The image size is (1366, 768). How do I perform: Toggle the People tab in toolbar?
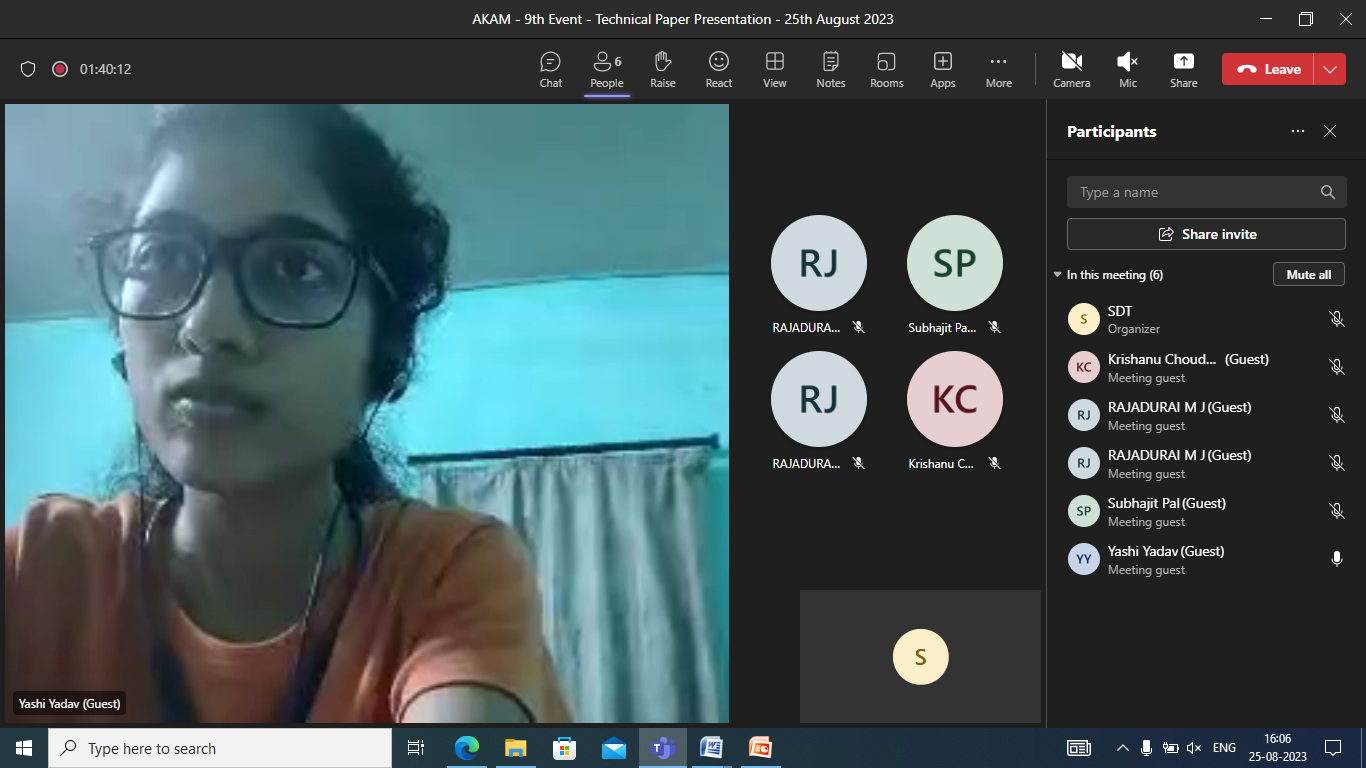click(x=606, y=69)
